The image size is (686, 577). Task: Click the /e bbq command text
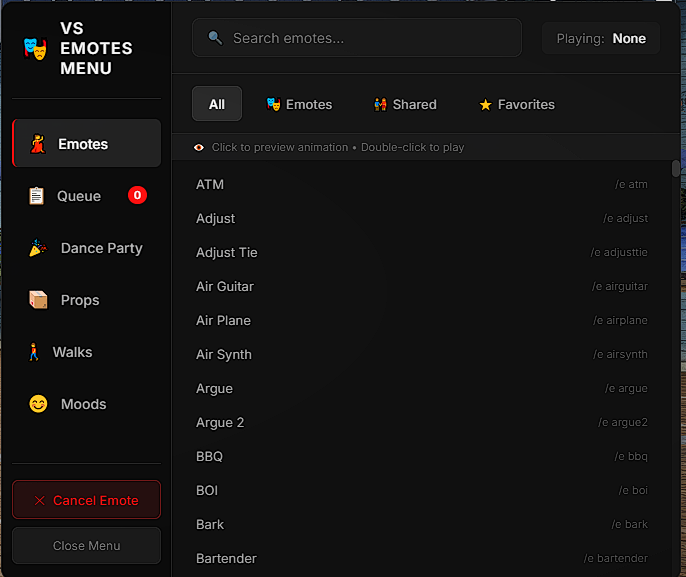coord(631,456)
